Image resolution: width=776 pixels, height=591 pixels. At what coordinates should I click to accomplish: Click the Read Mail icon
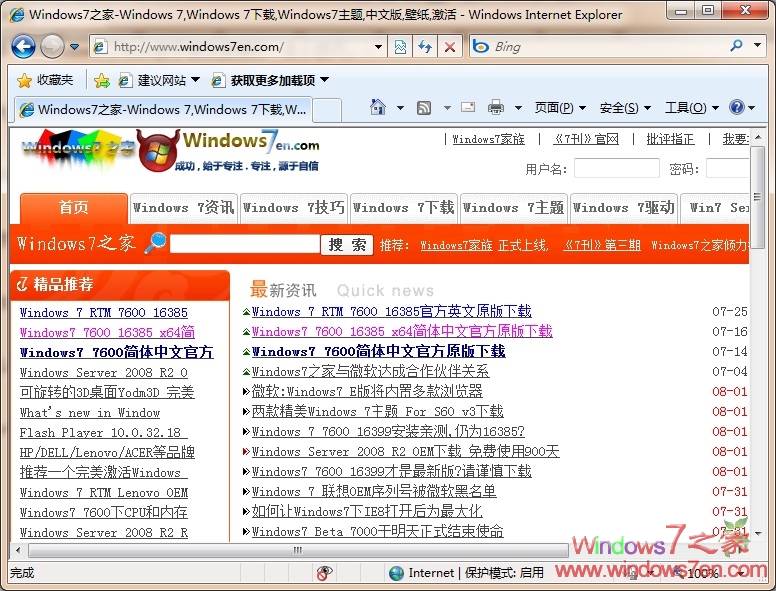point(468,107)
